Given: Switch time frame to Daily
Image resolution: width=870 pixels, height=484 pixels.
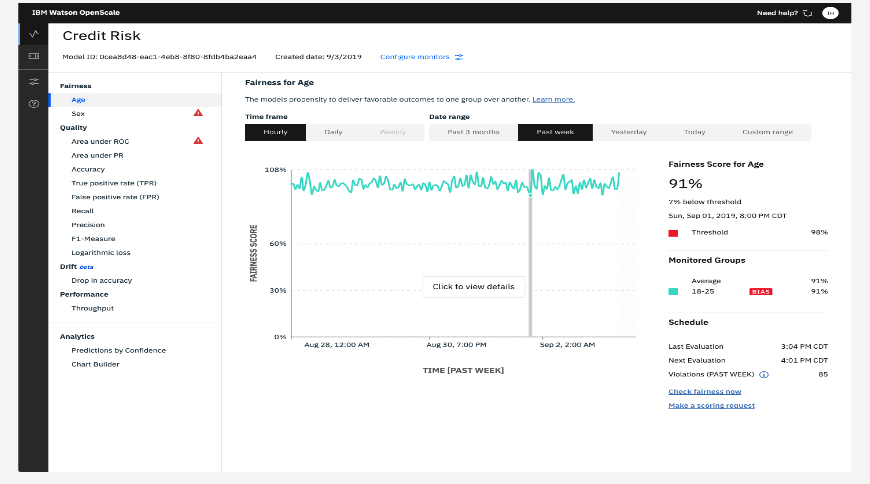Looking at the screenshot, I should tap(333, 132).
